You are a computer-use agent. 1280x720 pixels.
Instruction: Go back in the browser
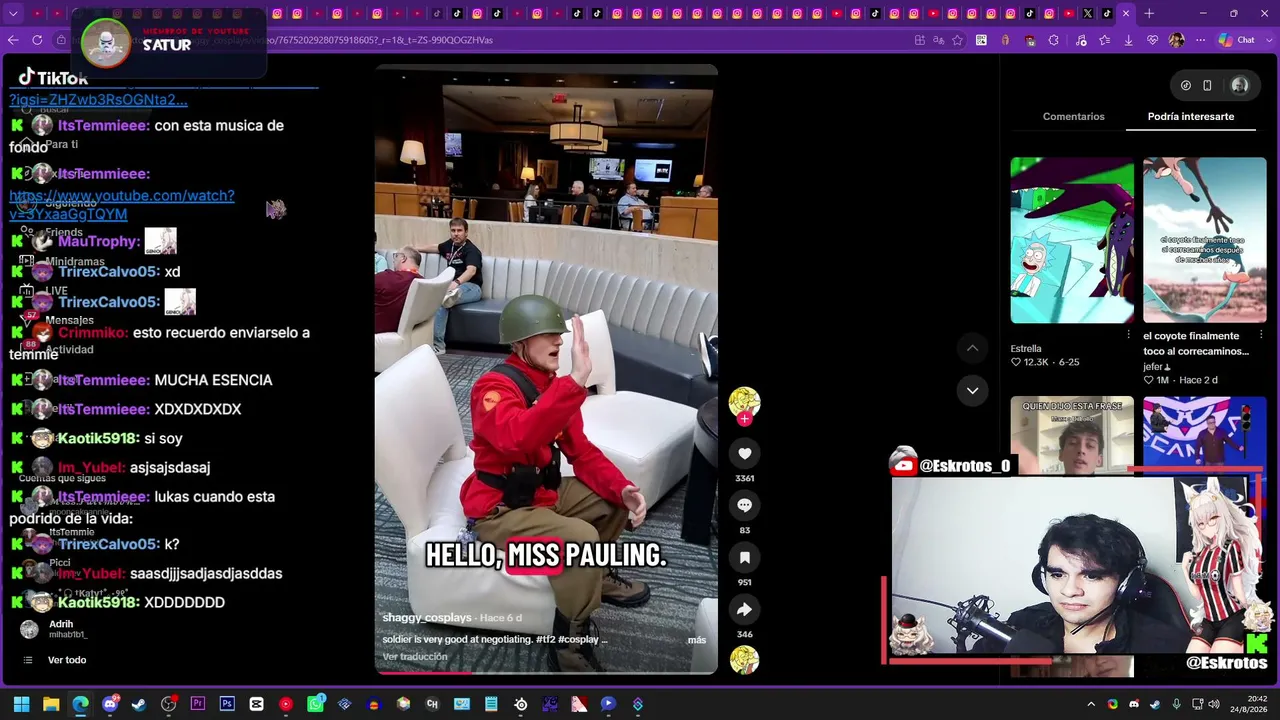[13, 40]
